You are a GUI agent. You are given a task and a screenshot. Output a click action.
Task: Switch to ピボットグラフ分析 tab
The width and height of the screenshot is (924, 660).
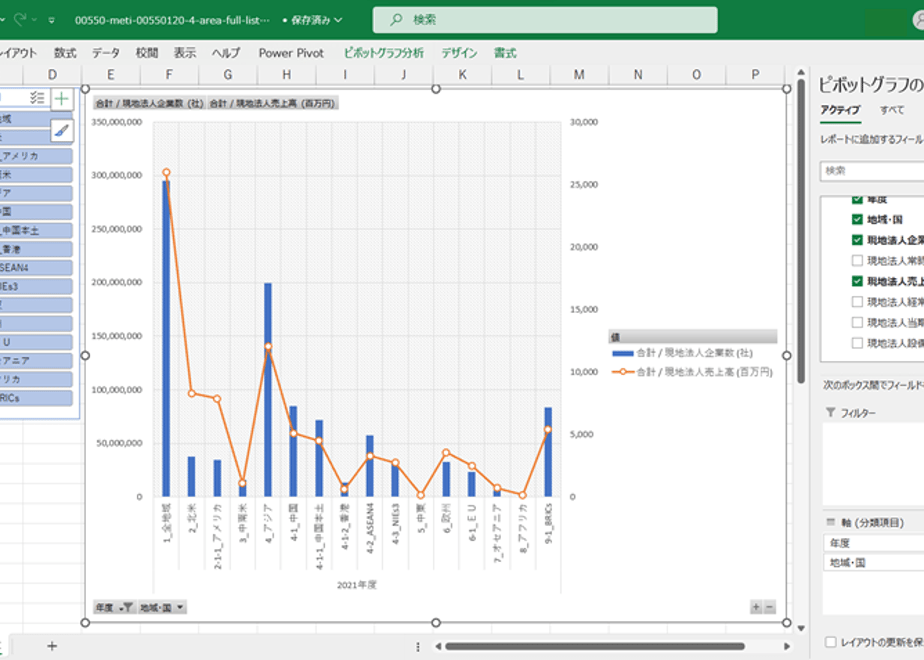click(x=384, y=53)
